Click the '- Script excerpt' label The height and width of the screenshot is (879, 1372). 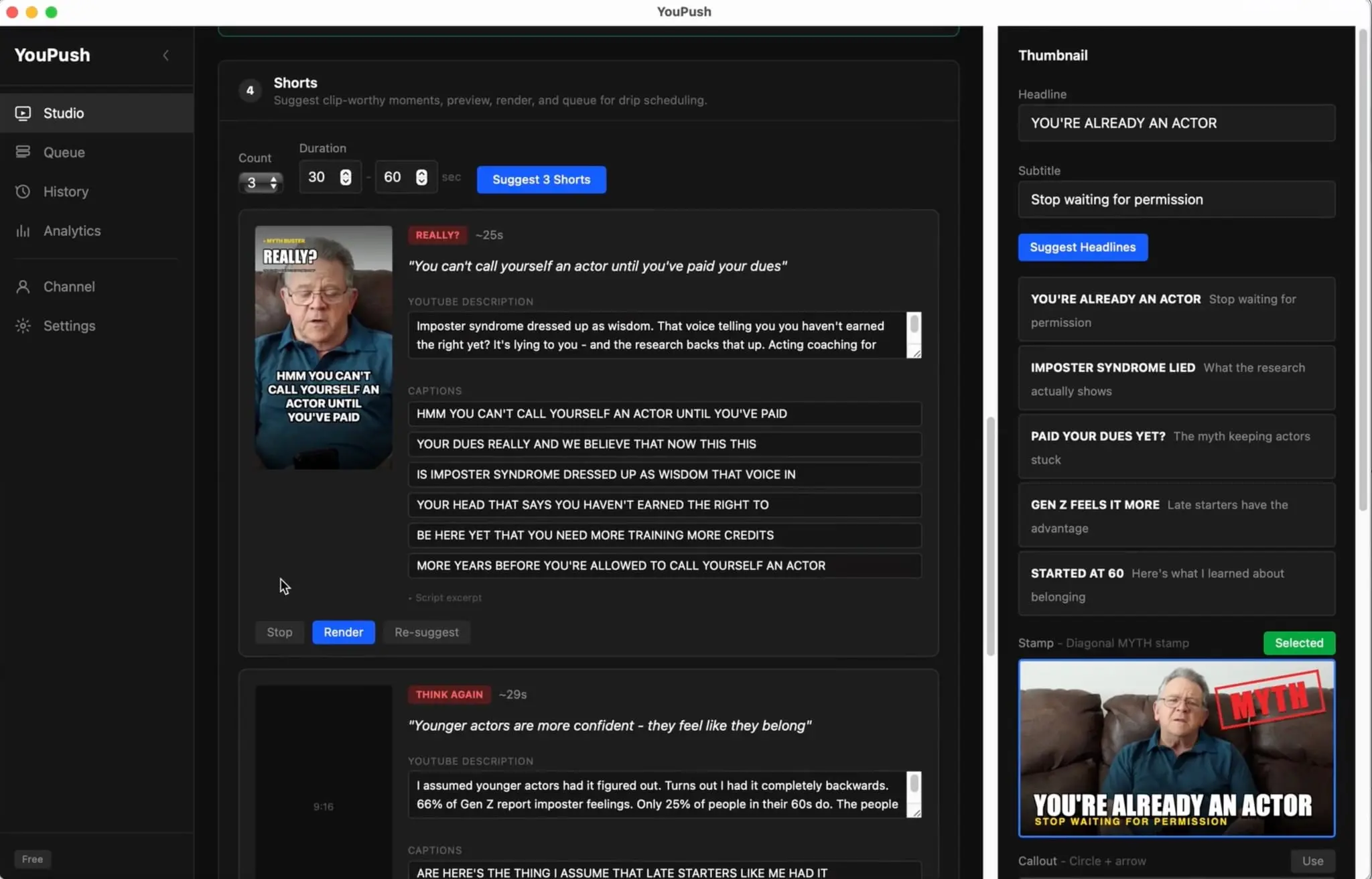click(445, 598)
